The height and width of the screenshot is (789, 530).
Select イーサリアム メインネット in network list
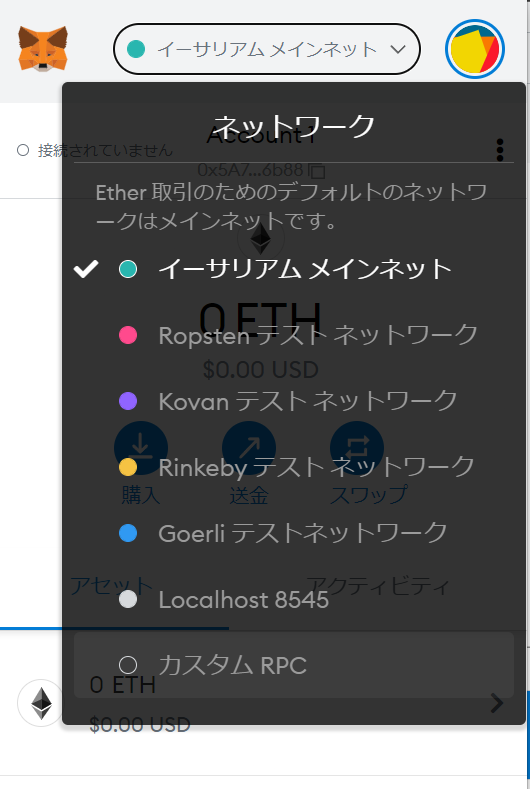click(294, 269)
